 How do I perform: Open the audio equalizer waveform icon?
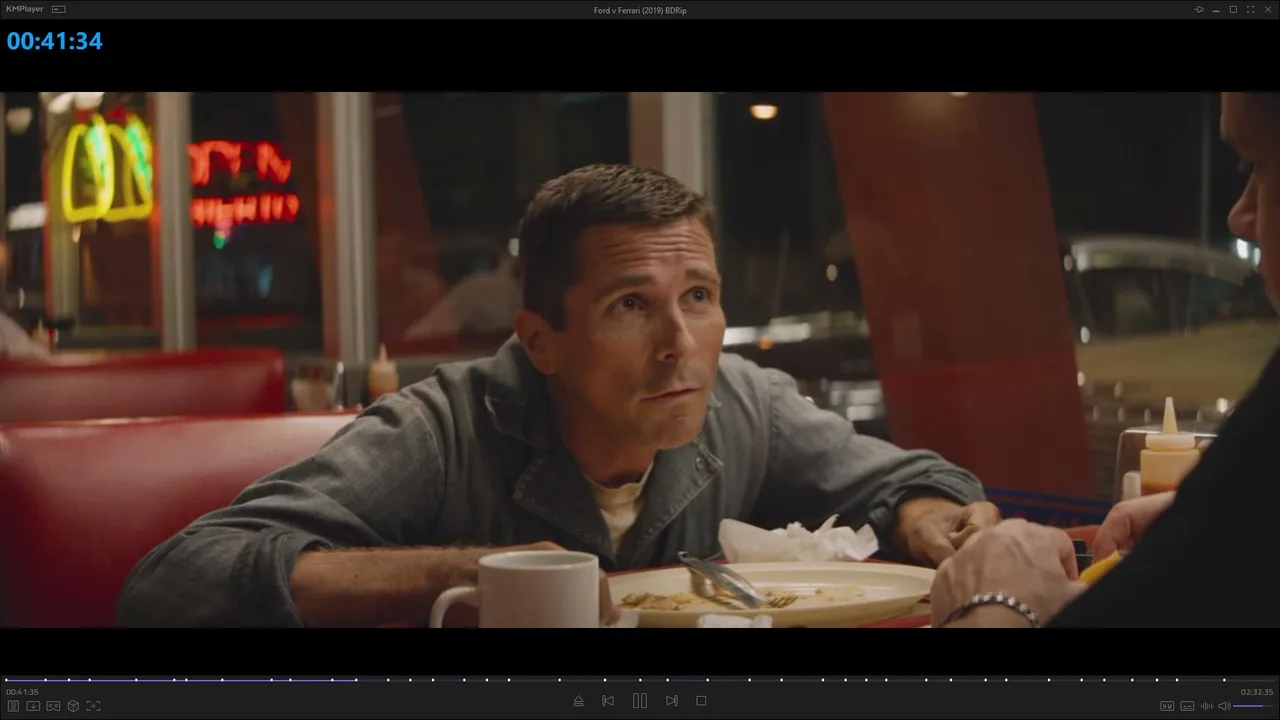click(x=1206, y=706)
